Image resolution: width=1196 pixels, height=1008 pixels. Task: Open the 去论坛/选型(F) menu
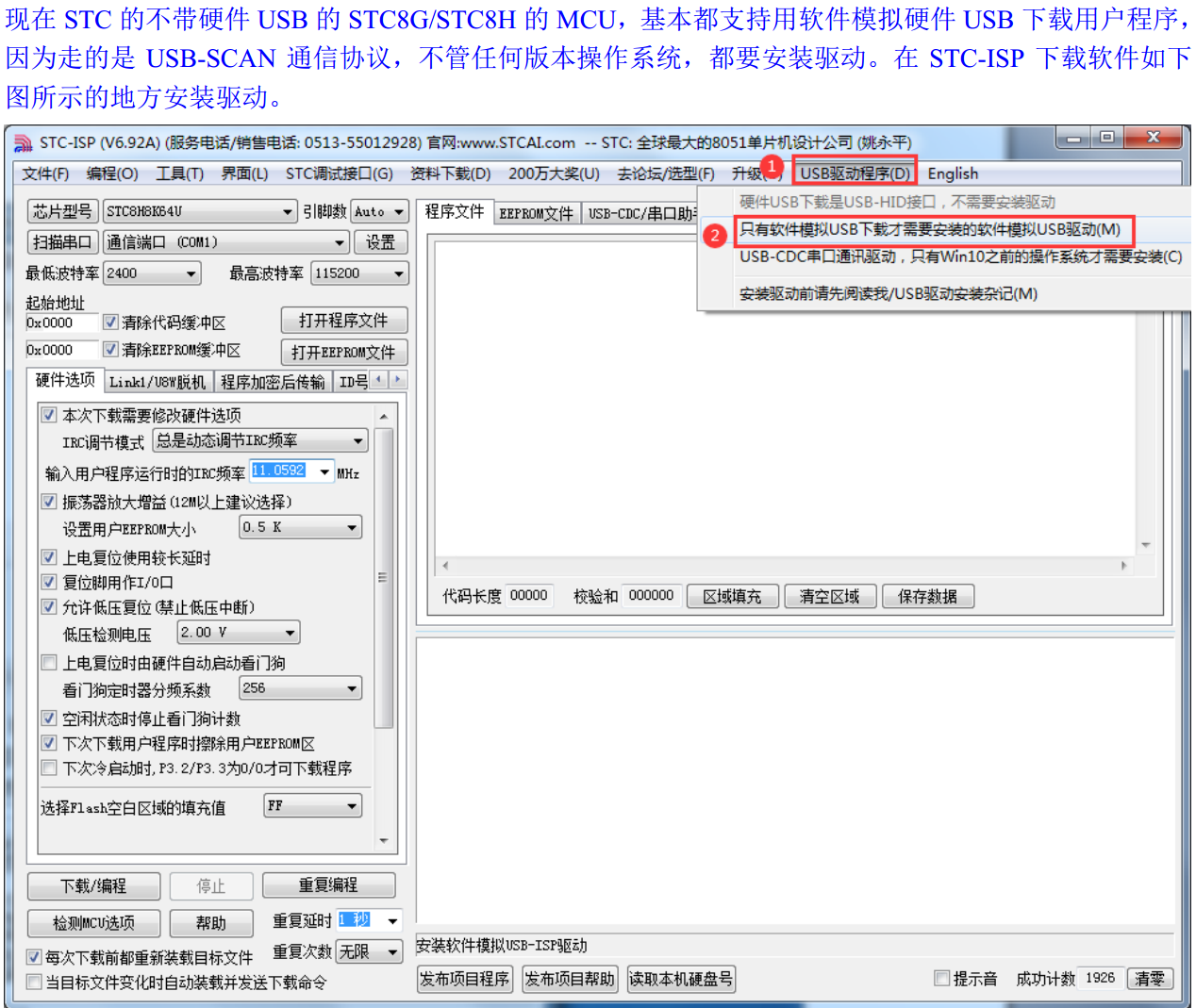pyautogui.click(x=666, y=174)
